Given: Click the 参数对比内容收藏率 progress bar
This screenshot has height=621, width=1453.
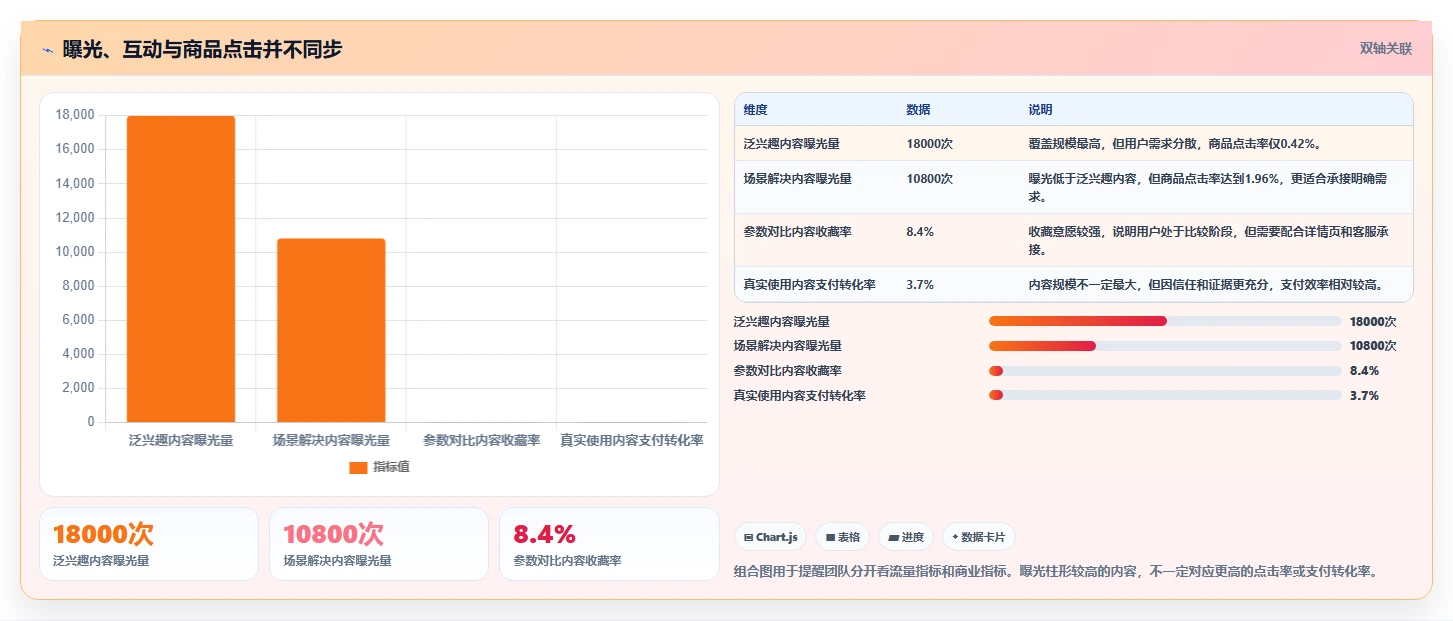Looking at the screenshot, I should click(1165, 371).
